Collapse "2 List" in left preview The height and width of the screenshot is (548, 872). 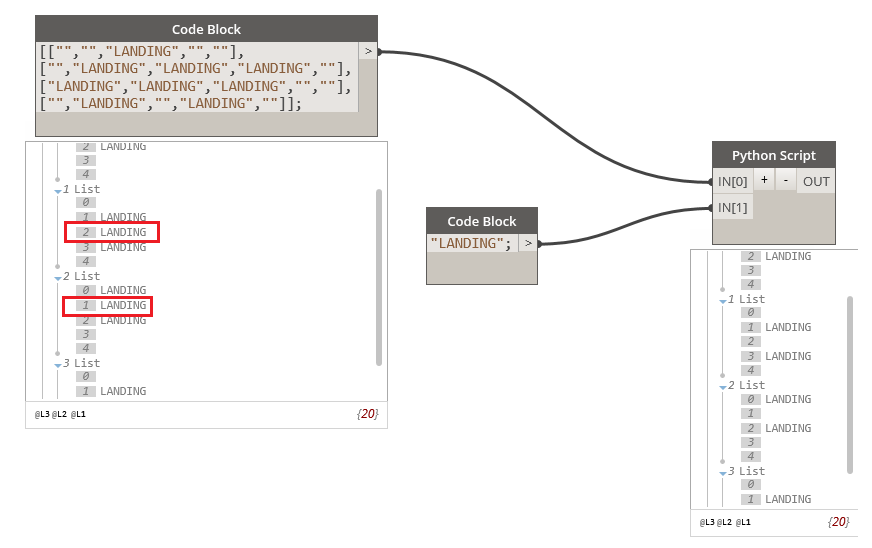tap(58, 278)
